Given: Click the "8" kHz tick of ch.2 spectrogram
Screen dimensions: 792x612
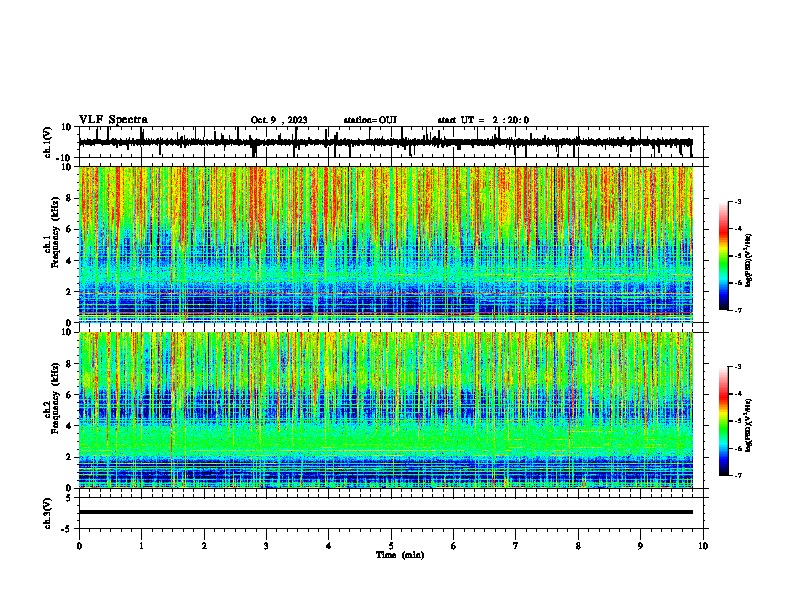Looking at the screenshot, I should click(69, 364).
